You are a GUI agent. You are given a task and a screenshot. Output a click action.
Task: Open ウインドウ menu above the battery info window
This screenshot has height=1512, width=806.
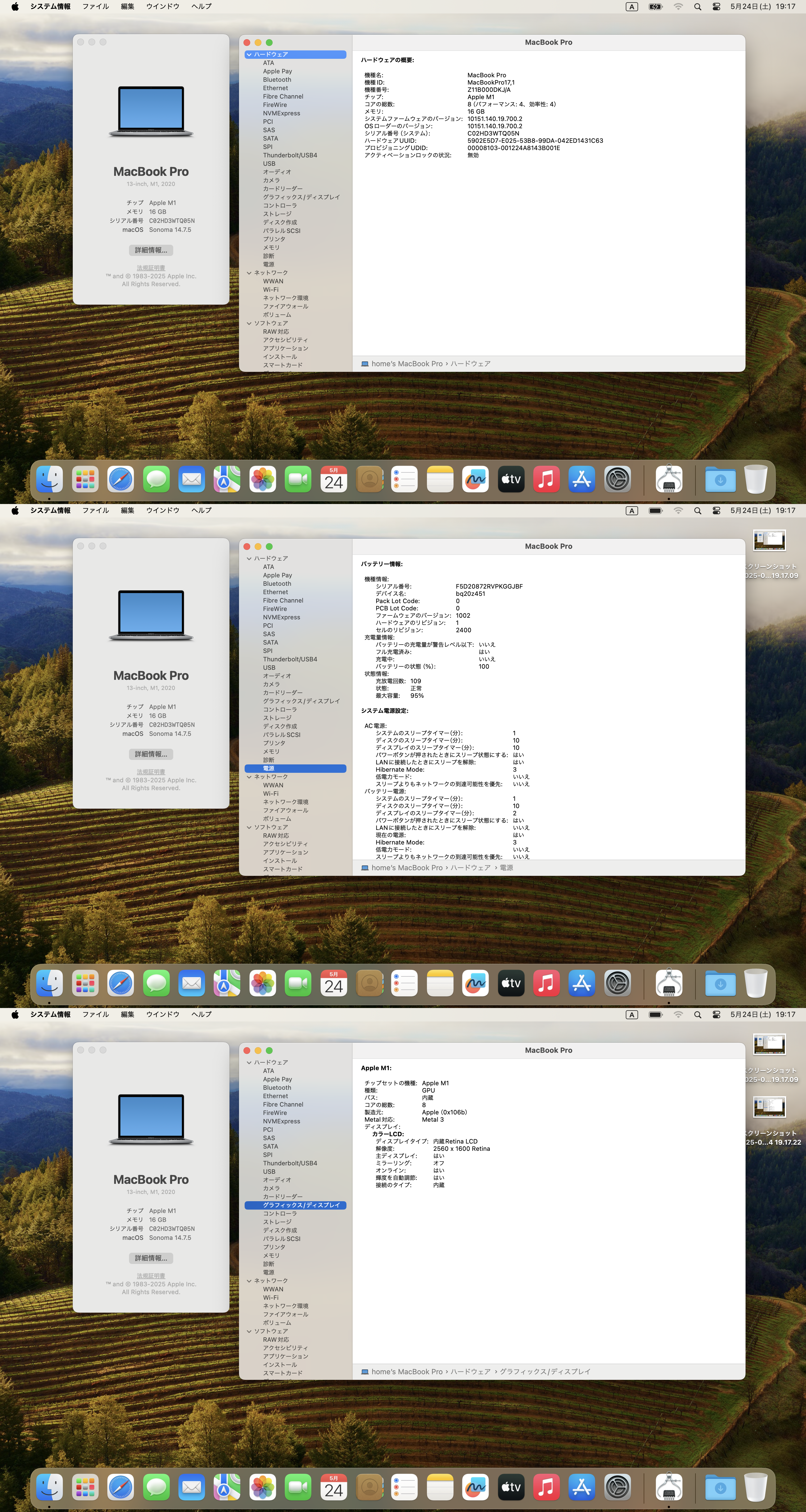click(163, 511)
